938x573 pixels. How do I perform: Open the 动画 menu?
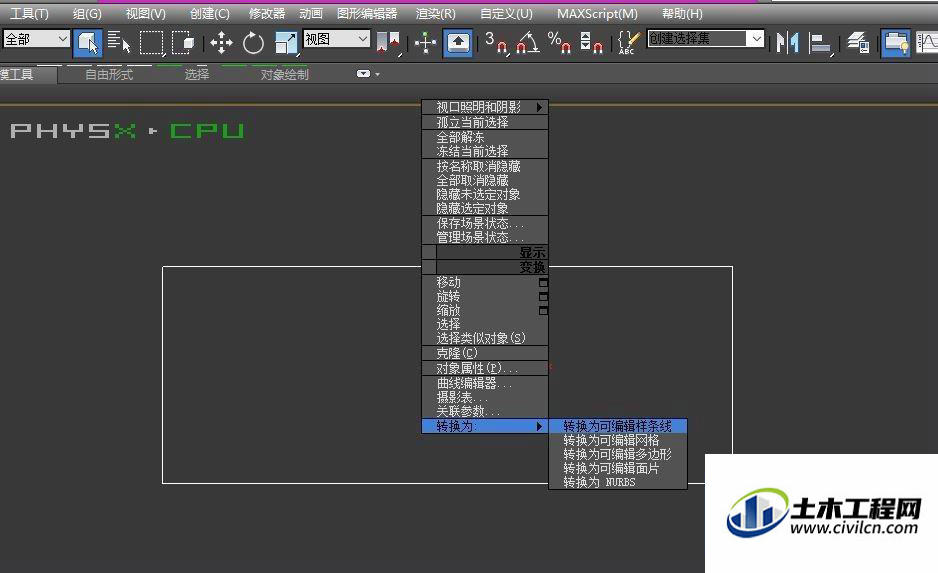click(311, 13)
